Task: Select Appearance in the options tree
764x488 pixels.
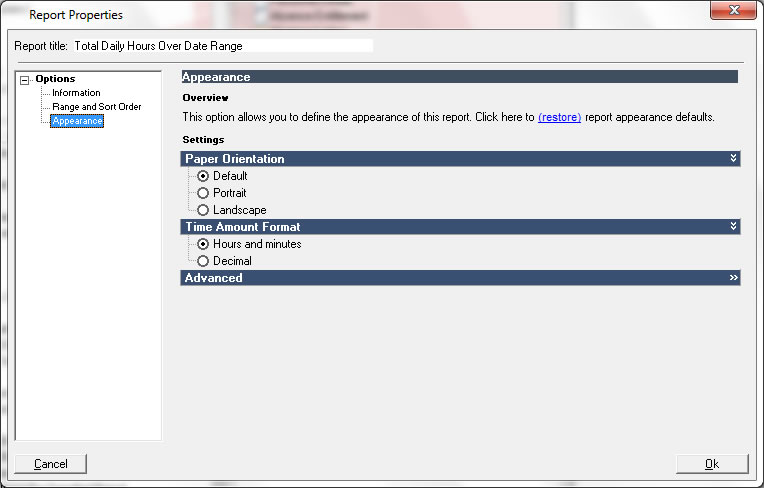Action: click(77, 121)
